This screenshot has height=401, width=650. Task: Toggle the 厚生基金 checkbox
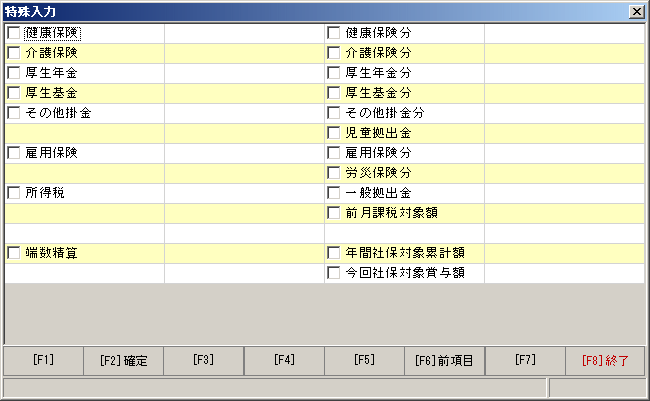(14, 92)
